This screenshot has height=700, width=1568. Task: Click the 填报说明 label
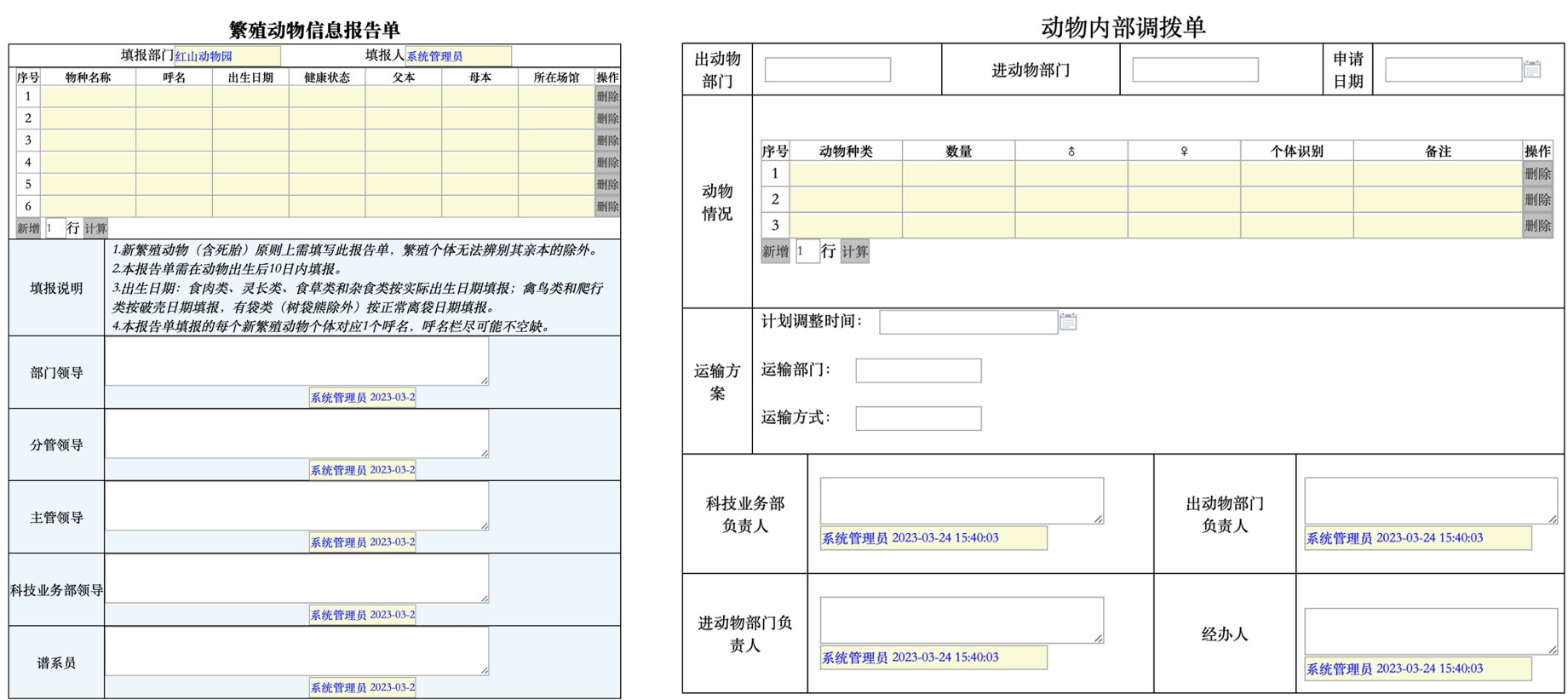56,289
